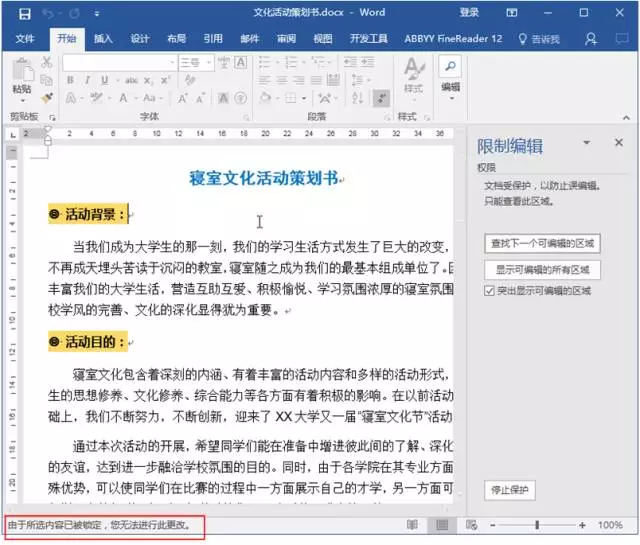Image resolution: width=640 pixels, height=545 pixels.
Task: Toggle strikethrough abc formatting
Action: [131, 80]
